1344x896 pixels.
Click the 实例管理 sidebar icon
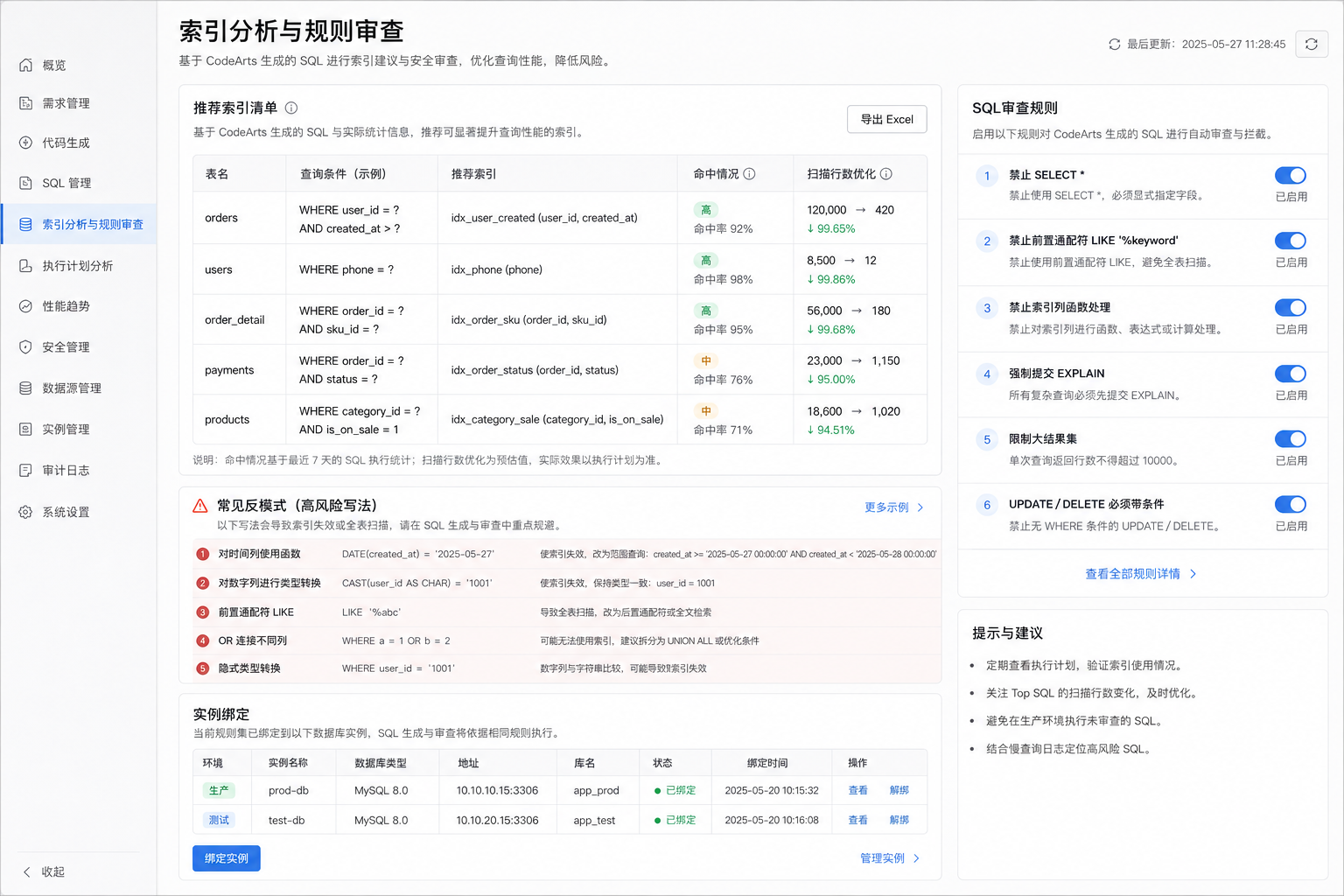click(26, 430)
